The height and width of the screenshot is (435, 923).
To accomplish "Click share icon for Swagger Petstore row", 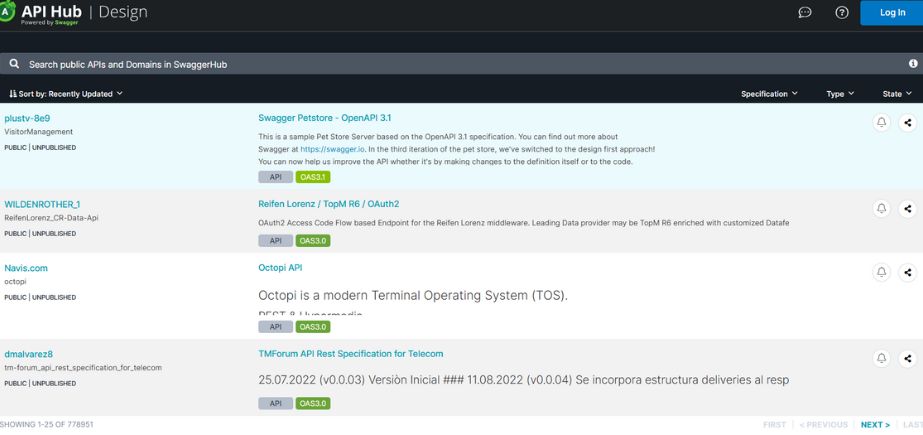I will 908,122.
